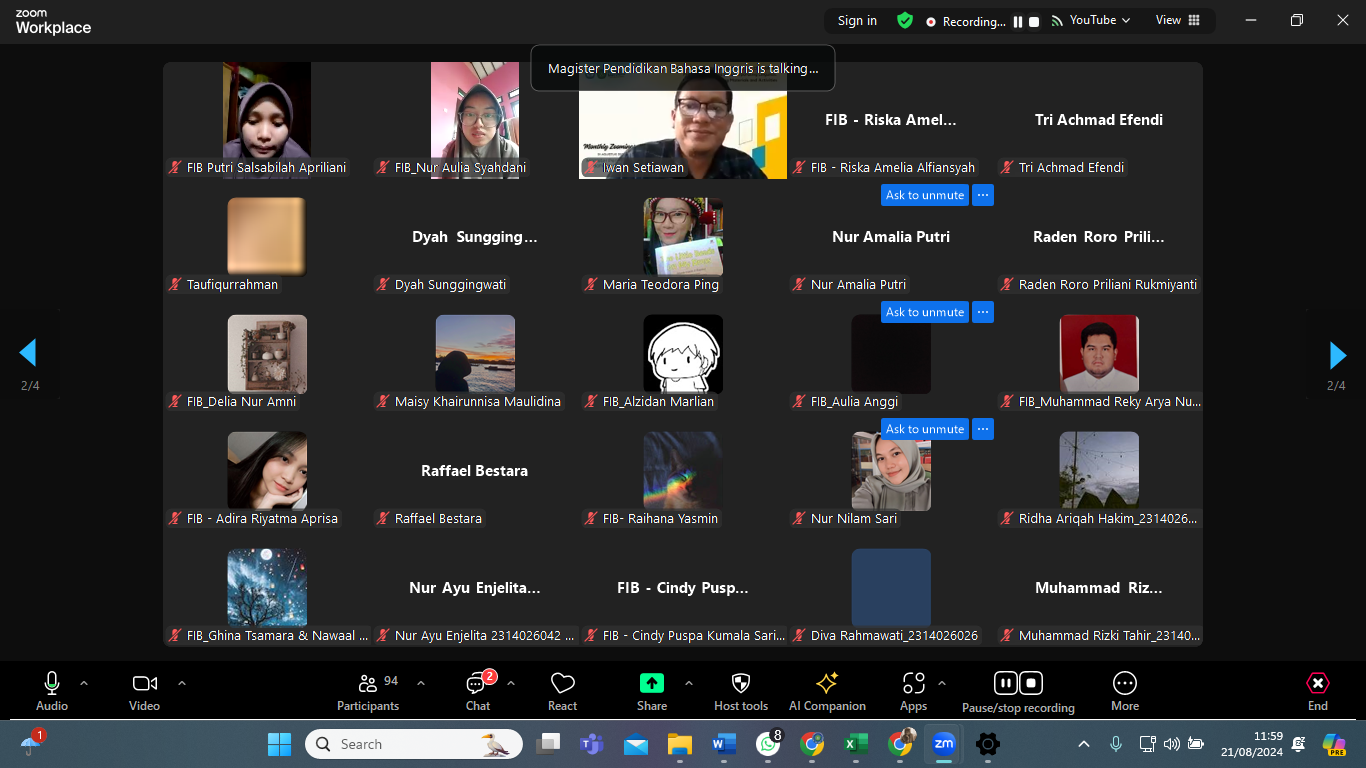Screen dimensions: 1366x768
Task: Open Microsoft Word from the taskbar
Action: pos(723,744)
